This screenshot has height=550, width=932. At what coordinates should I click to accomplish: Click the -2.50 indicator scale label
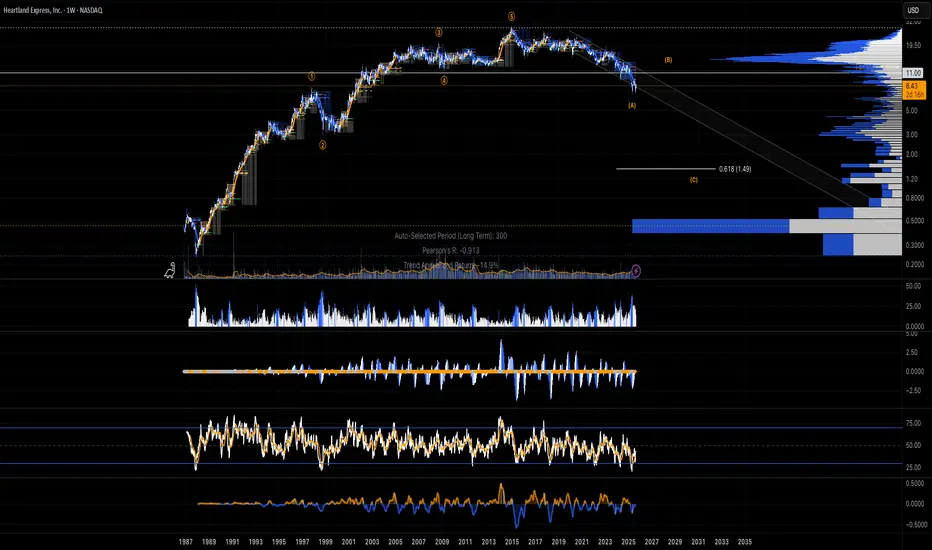[913, 391]
